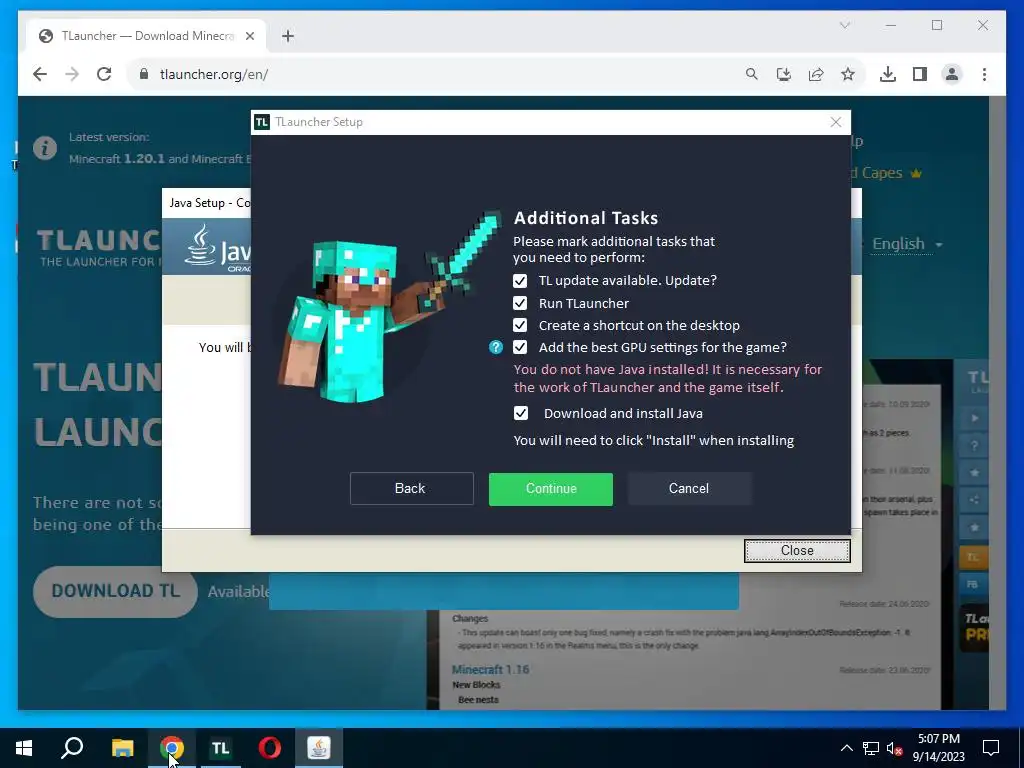Click the muted volume tray icon
This screenshot has width=1024, height=768.
tap(894, 748)
